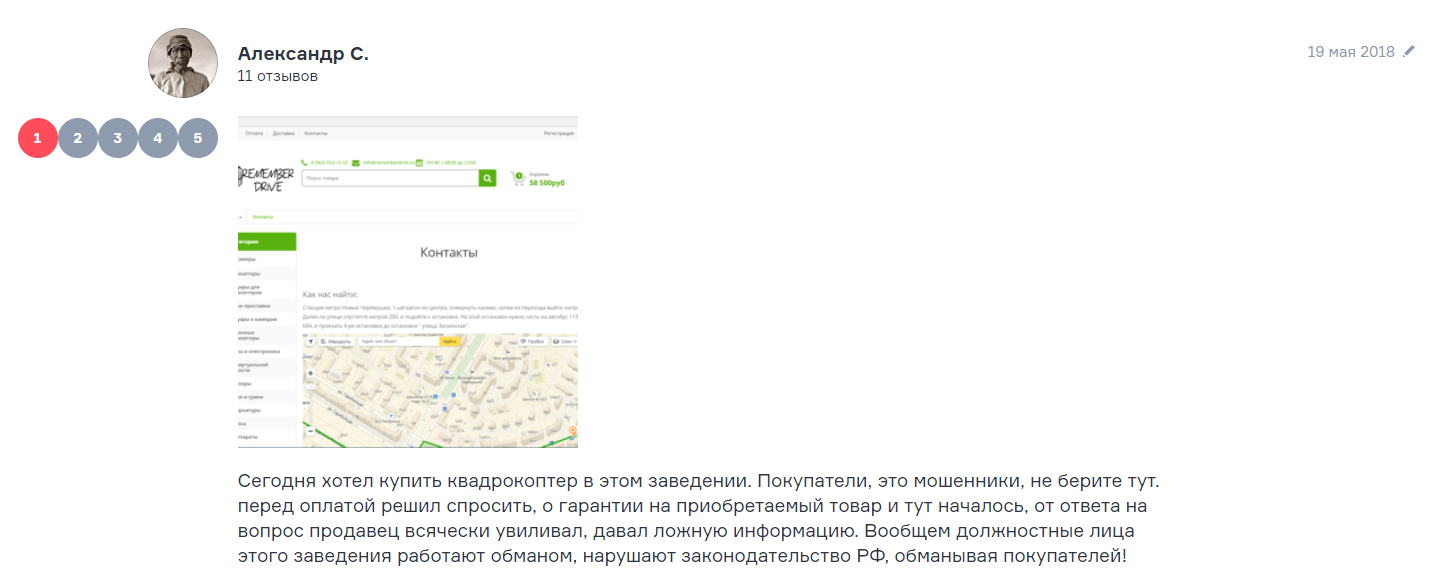The height and width of the screenshot is (571, 1429).
Task: Open the attached Remember Drive screenshot
Action: point(408,282)
